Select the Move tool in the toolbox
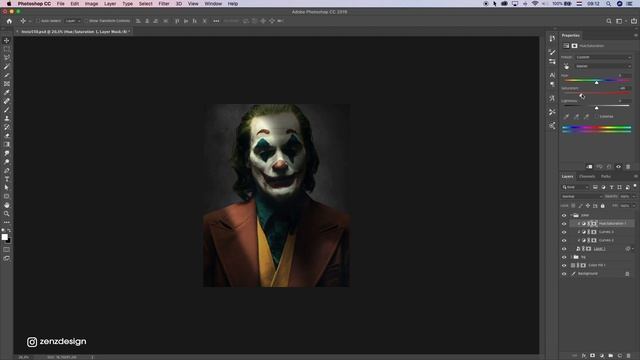 [7, 40]
